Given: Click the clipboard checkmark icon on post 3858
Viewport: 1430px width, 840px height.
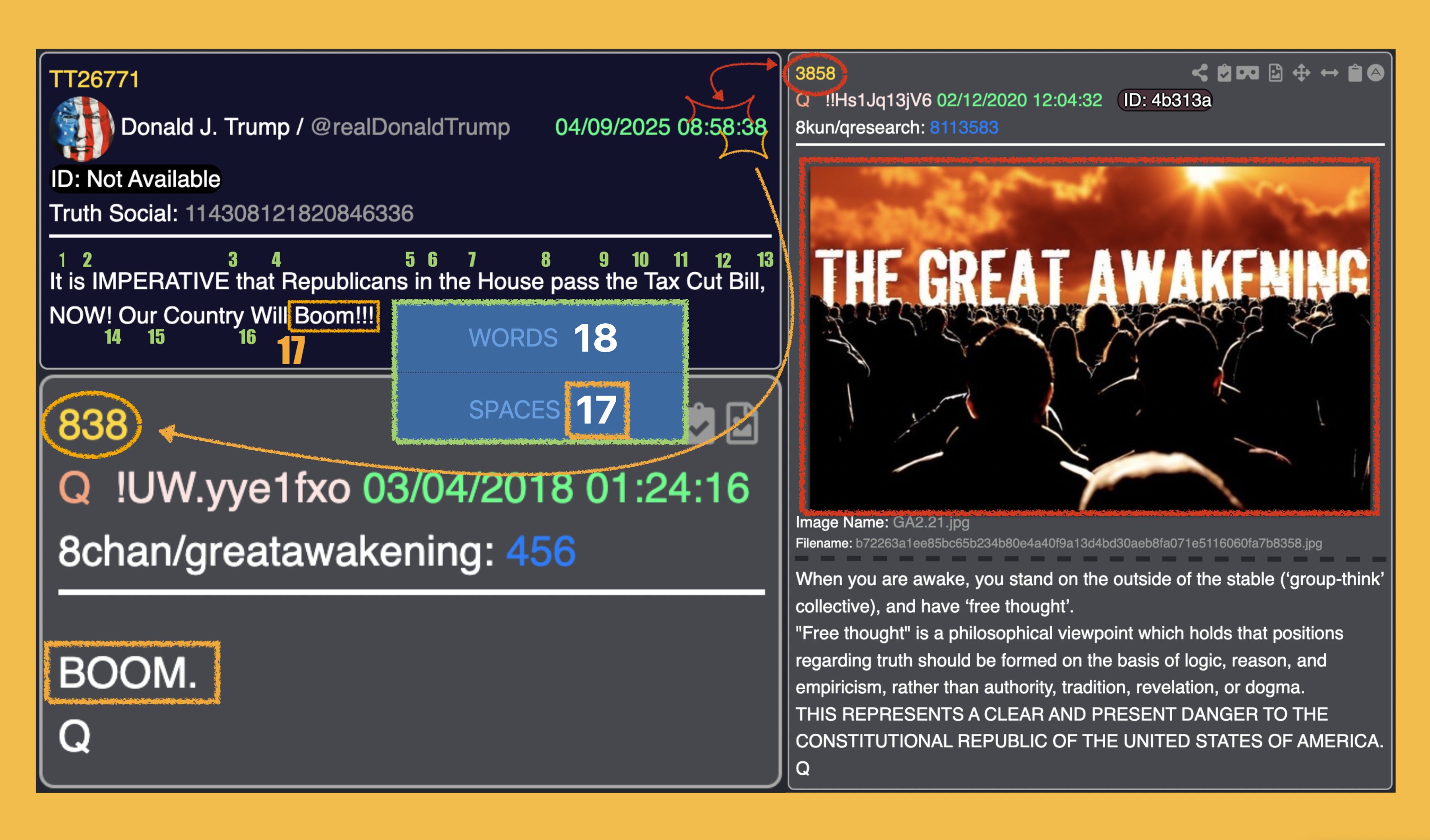Looking at the screenshot, I should pyautogui.click(x=1224, y=73).
